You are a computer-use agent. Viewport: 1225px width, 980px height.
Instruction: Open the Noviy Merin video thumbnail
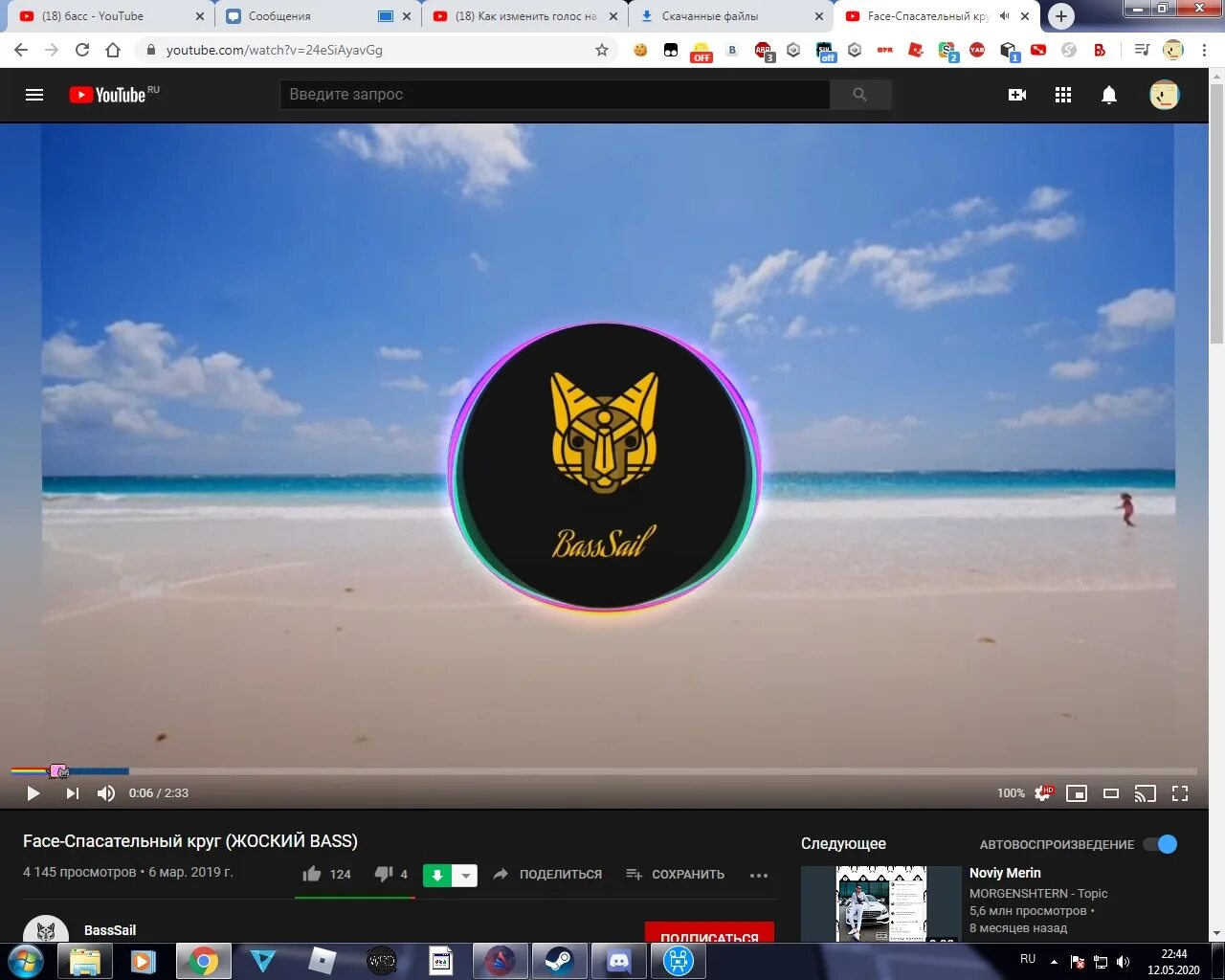880,904
